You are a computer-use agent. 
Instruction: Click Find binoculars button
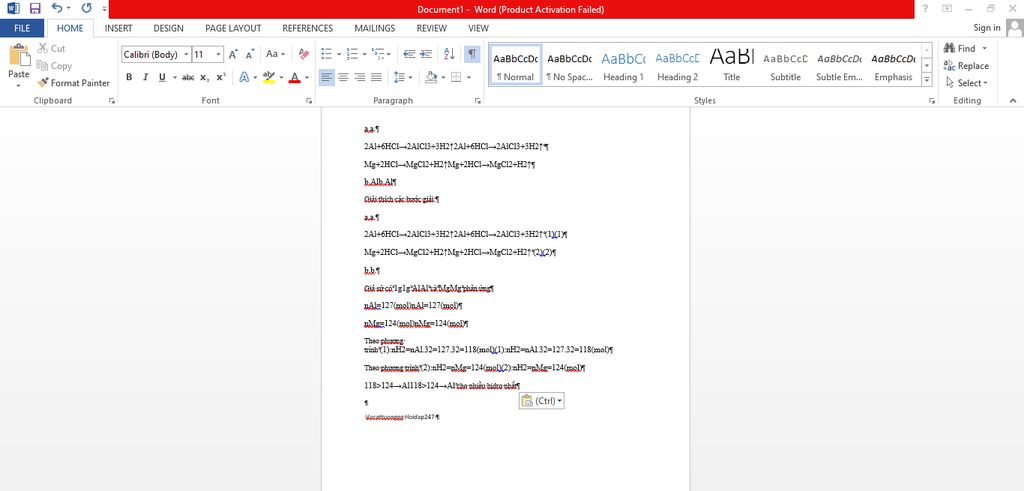(960, 48)
